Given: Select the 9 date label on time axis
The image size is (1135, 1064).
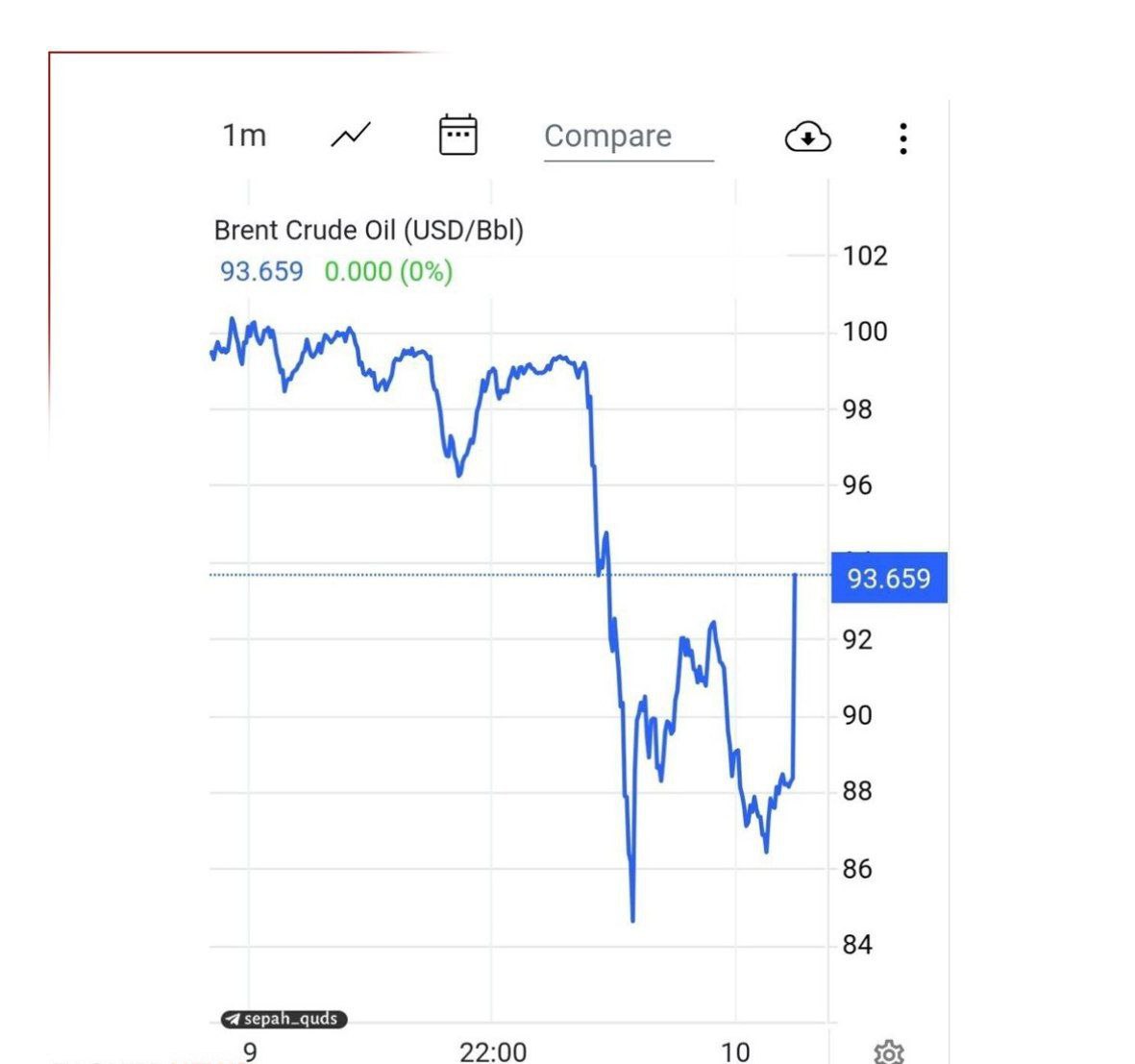Looking at the screenshot, I should (x=250, y=1052).
